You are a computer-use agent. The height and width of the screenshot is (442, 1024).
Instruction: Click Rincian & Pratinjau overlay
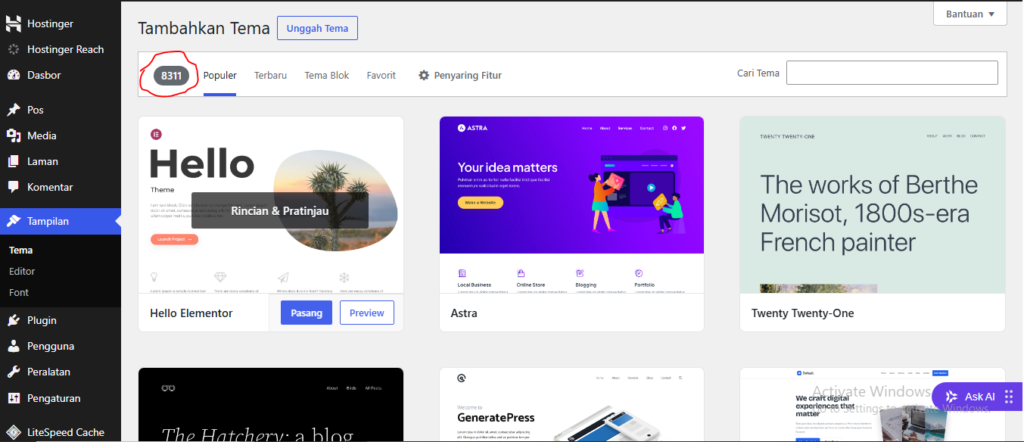point(280,211)
